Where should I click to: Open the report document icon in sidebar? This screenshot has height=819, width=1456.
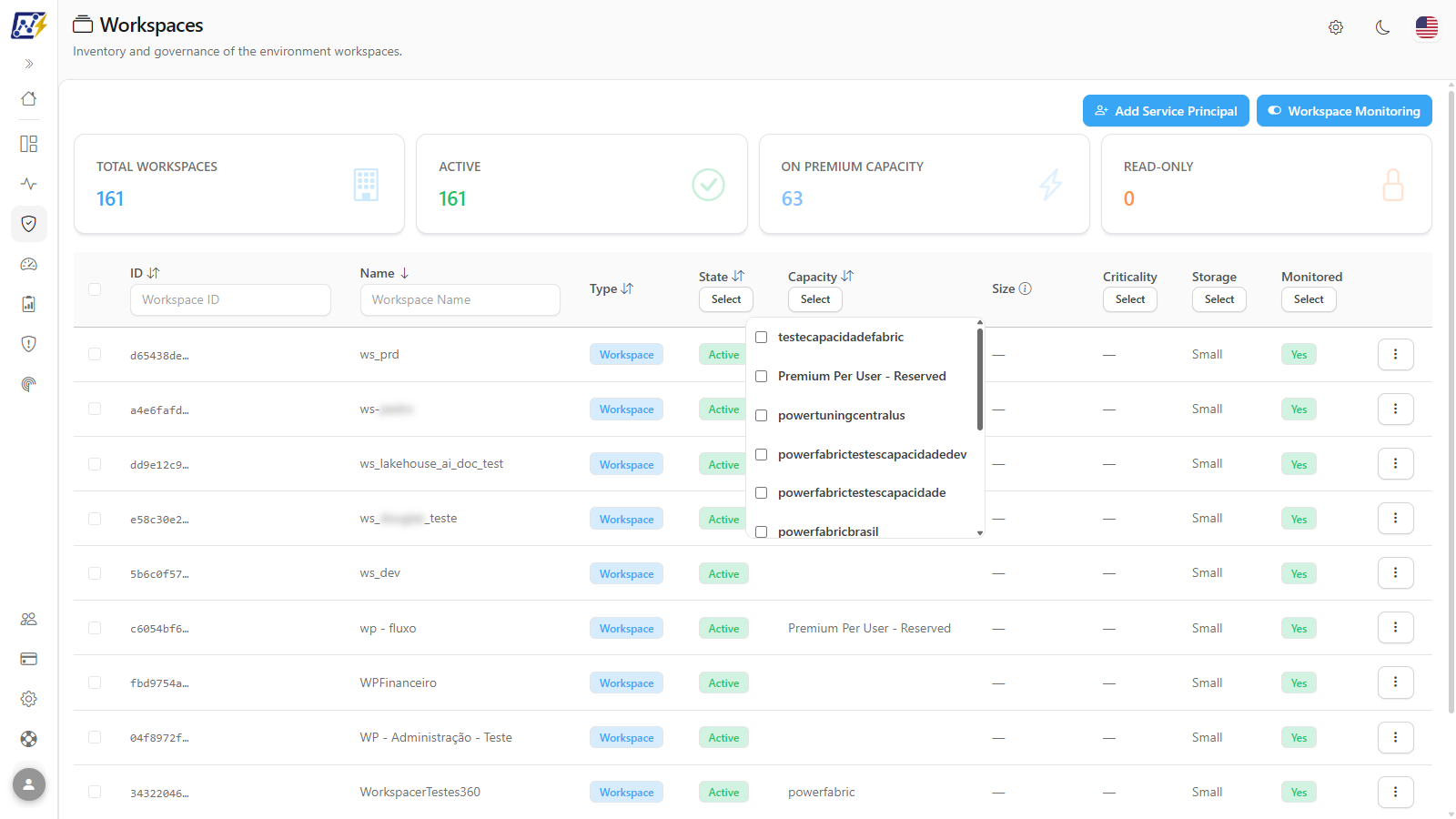[29, 304]
